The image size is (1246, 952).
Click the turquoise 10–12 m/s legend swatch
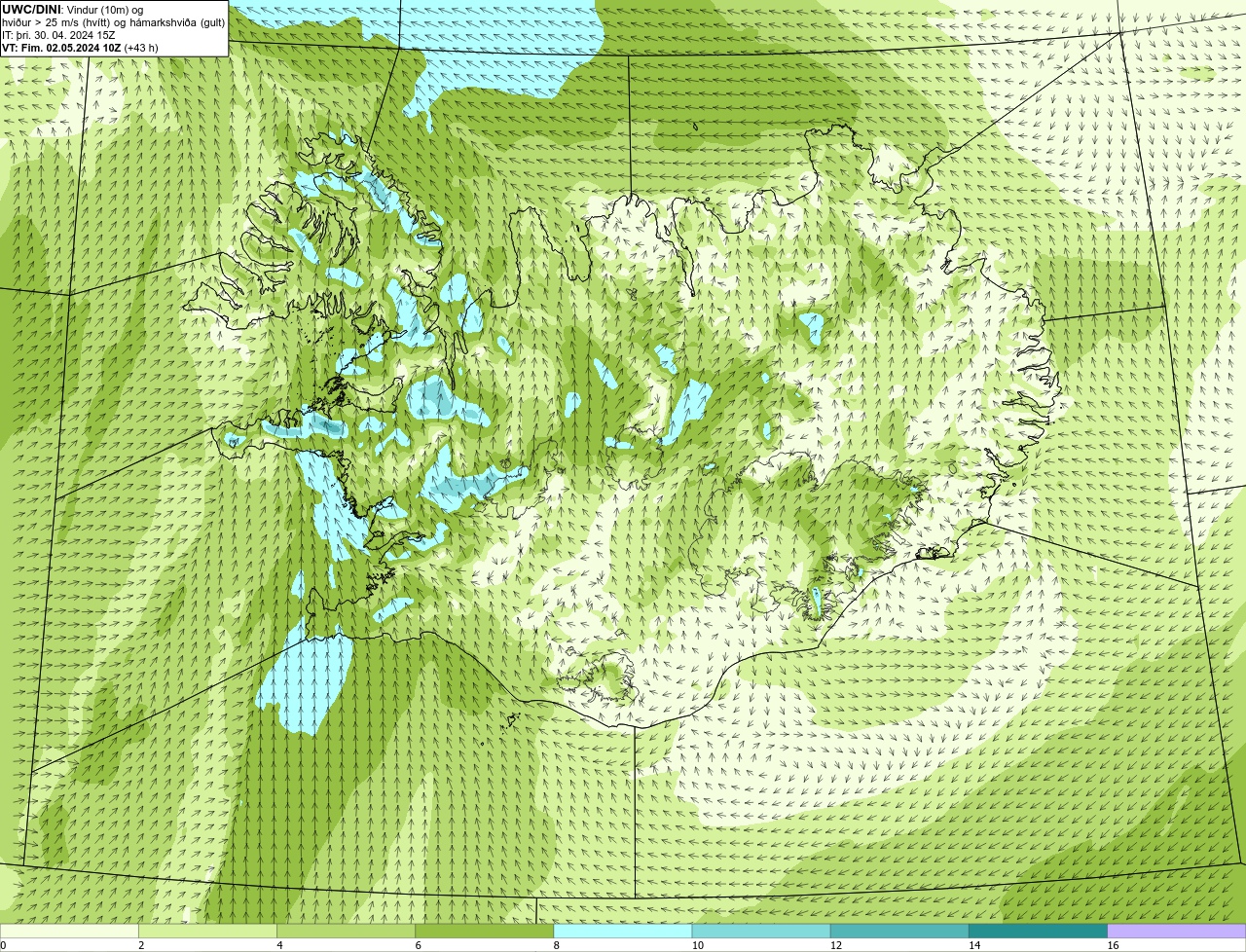coord(761,931)
